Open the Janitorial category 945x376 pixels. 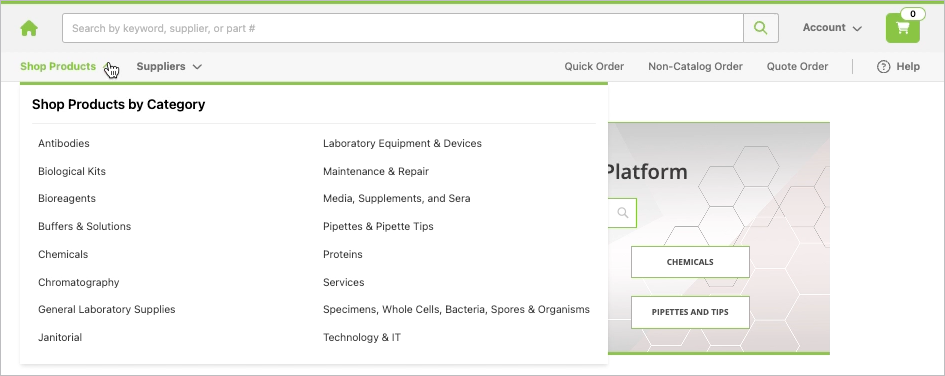(x=60, y=337)
